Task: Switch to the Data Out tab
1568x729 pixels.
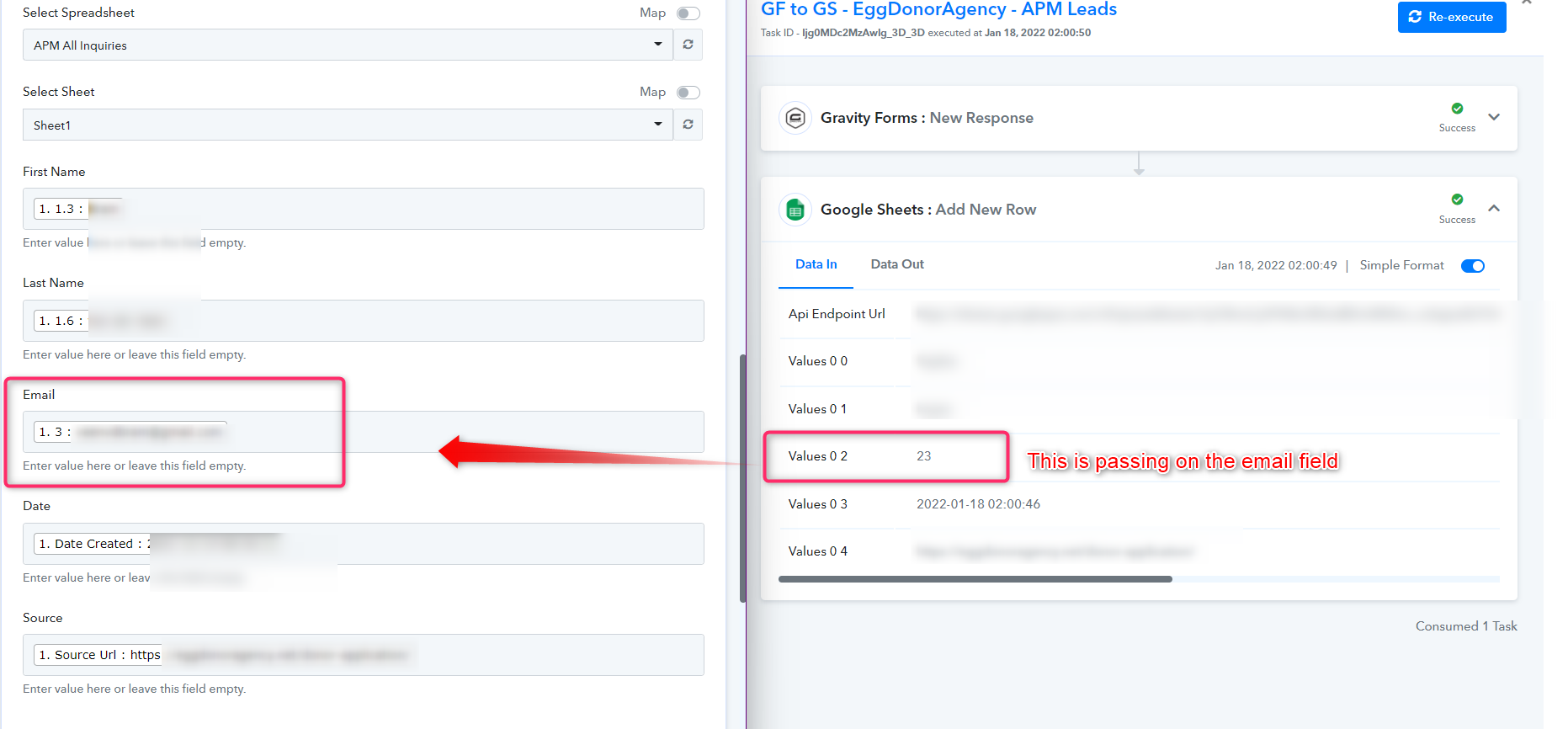Action: click(x=897, y=264)
